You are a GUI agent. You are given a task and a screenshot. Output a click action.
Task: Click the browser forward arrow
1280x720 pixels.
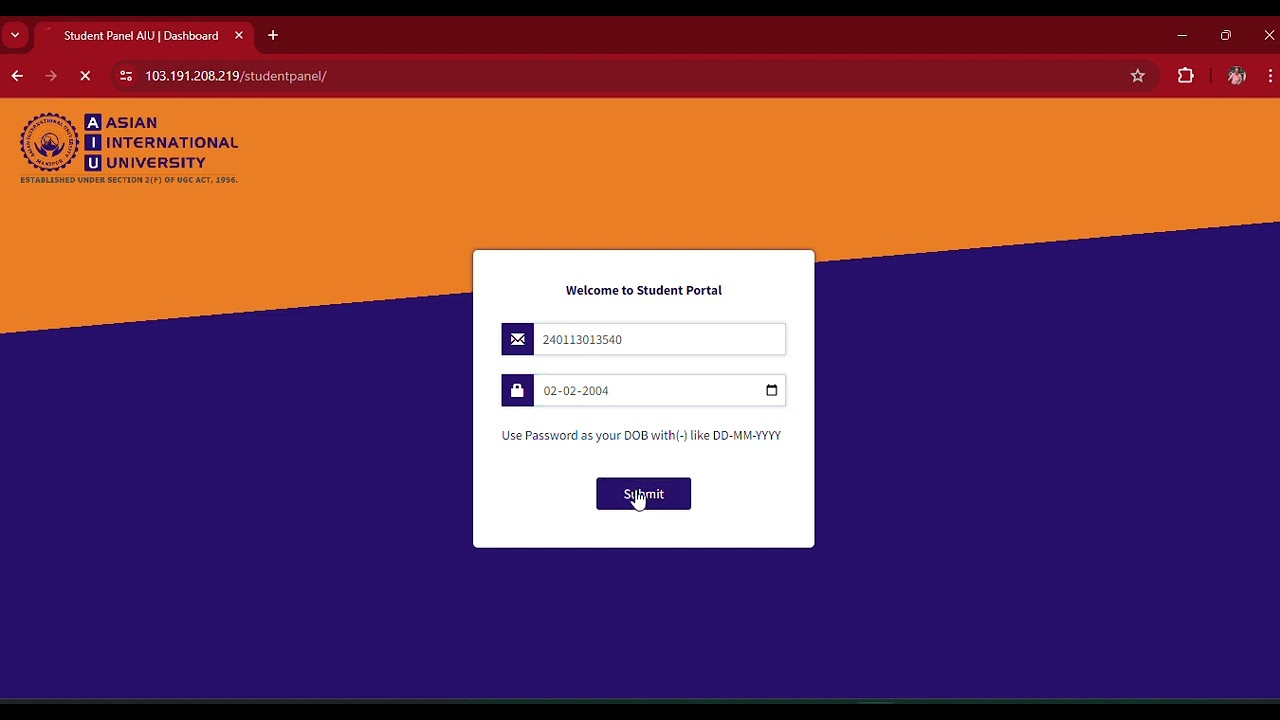(x=51, y=76)
